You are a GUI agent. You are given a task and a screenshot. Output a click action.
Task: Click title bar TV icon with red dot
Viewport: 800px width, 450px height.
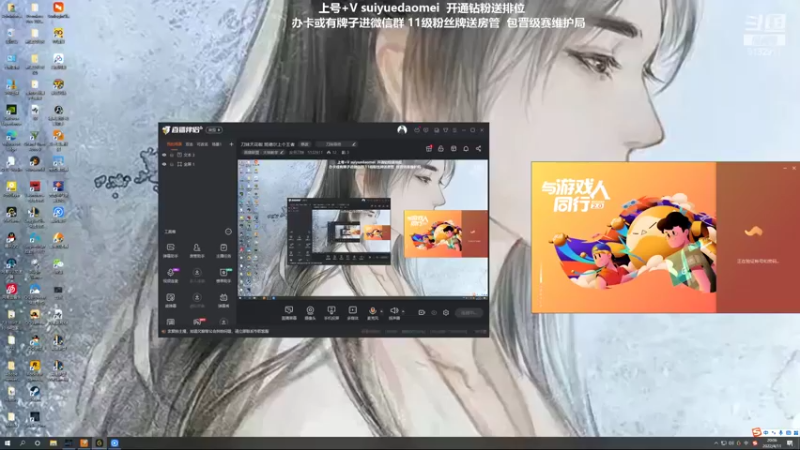click(x=417, y=130)
